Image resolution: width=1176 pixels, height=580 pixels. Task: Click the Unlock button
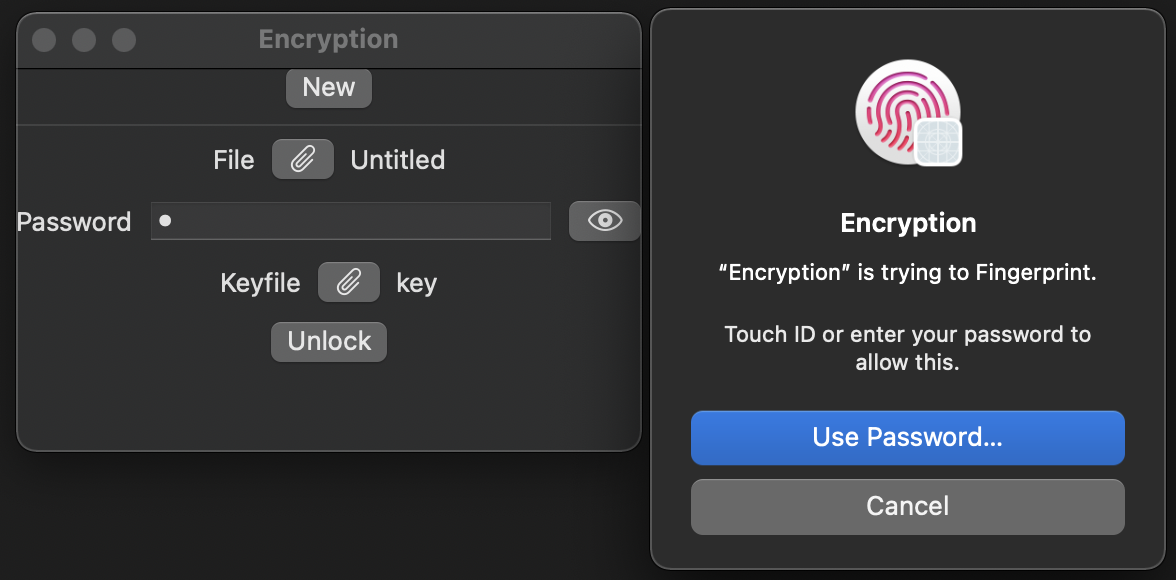(x=329, y=342)
